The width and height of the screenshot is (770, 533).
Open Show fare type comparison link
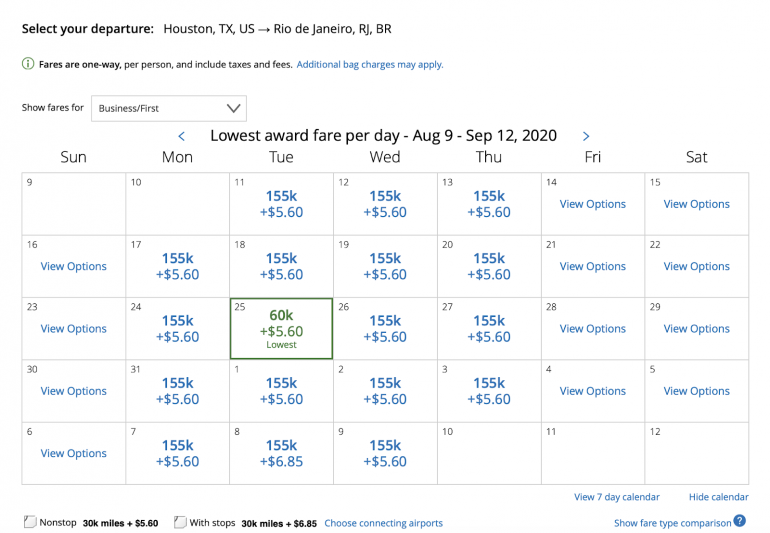(x=672, y=523)
